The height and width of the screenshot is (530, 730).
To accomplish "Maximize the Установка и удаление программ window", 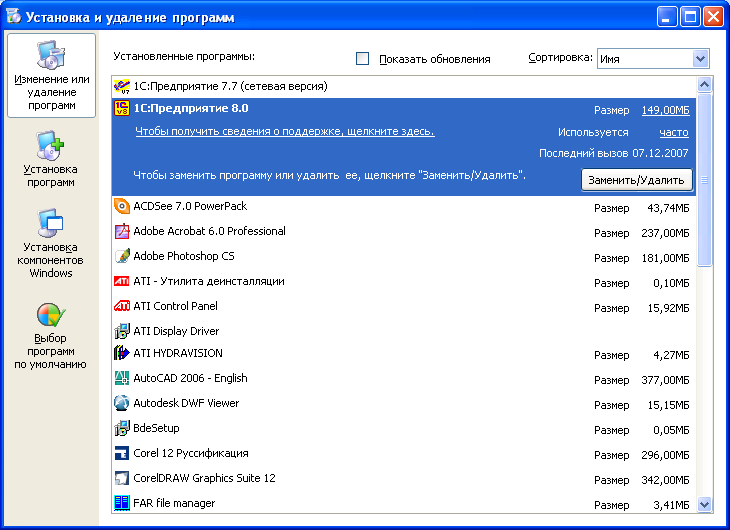I will tap(690, 17).
